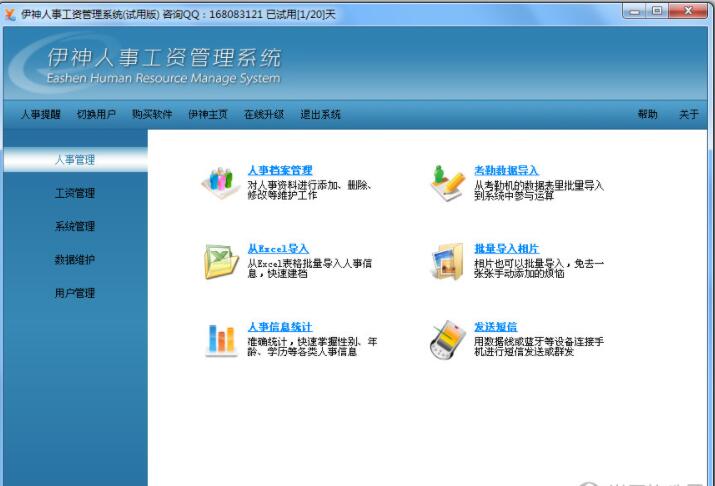
Task: Choose 切换用户 from the menu bar
Action: click(x=96, y=114)
